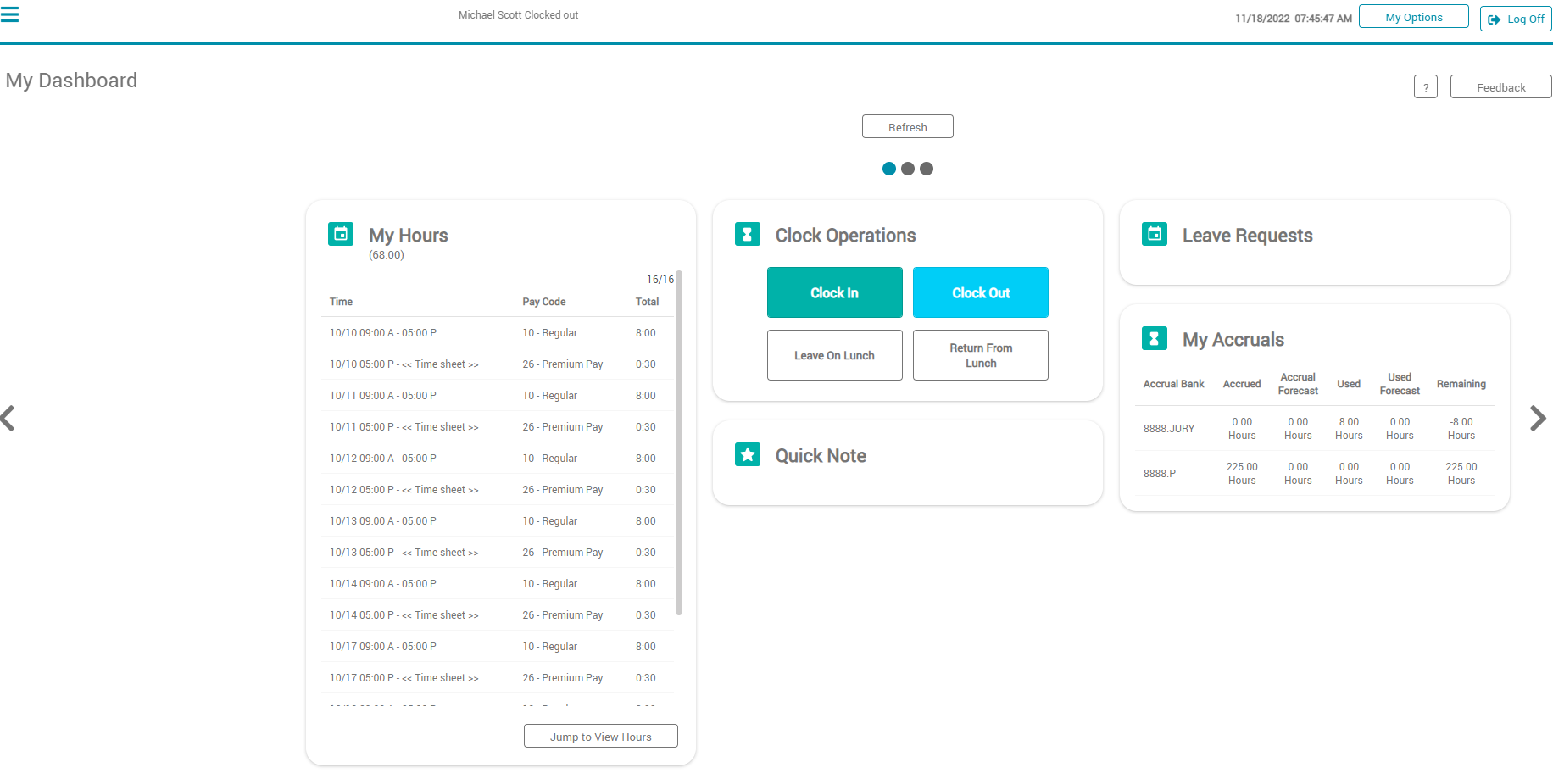Image resolution: width=1553 pixels, height=784 pixels.
Task: Click the -8.00 Hours remaining value
Action: point(1461,429)
